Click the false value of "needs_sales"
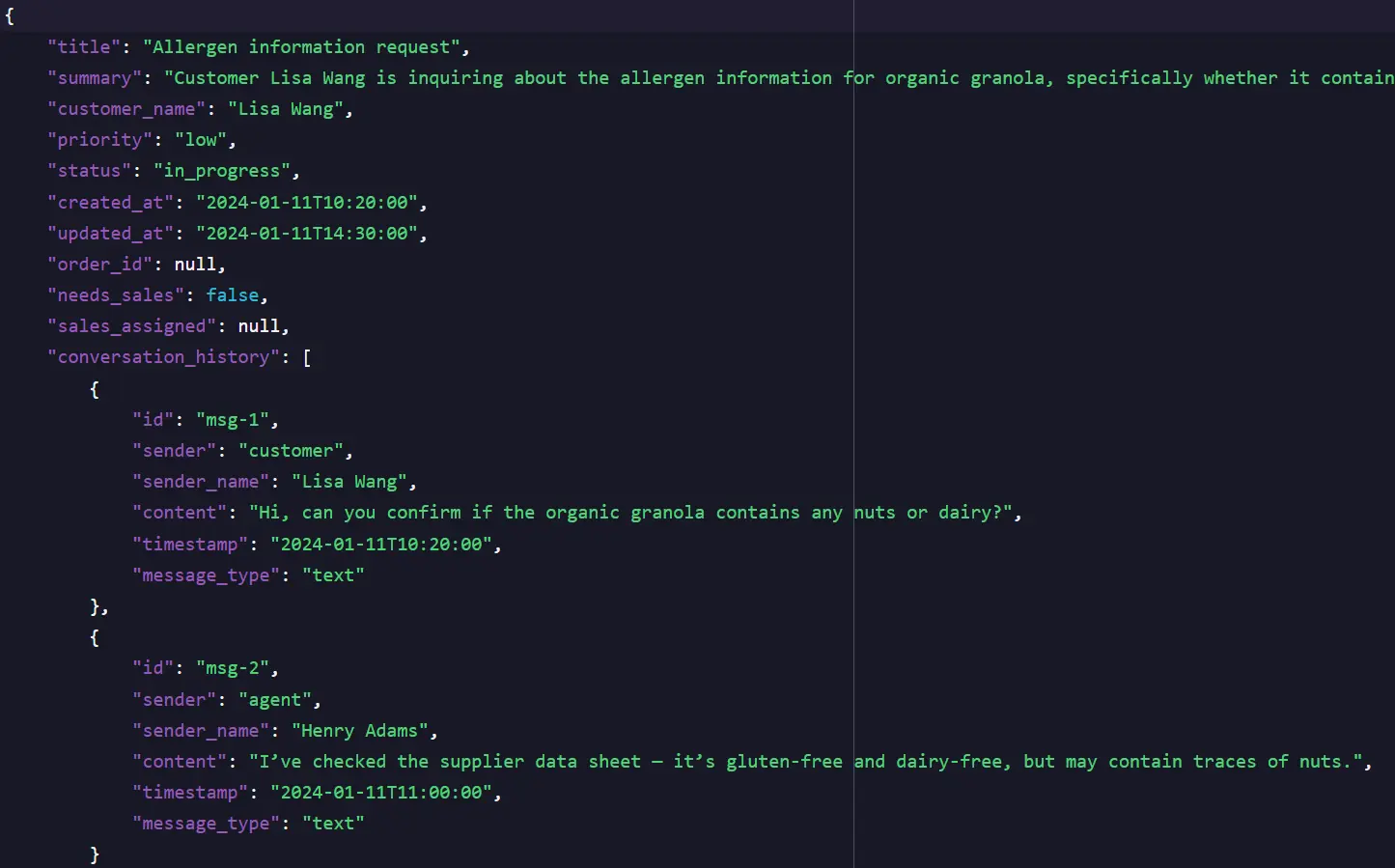Image resolution: width=1395 pixels, height=868 pixels. click(233, 295)
